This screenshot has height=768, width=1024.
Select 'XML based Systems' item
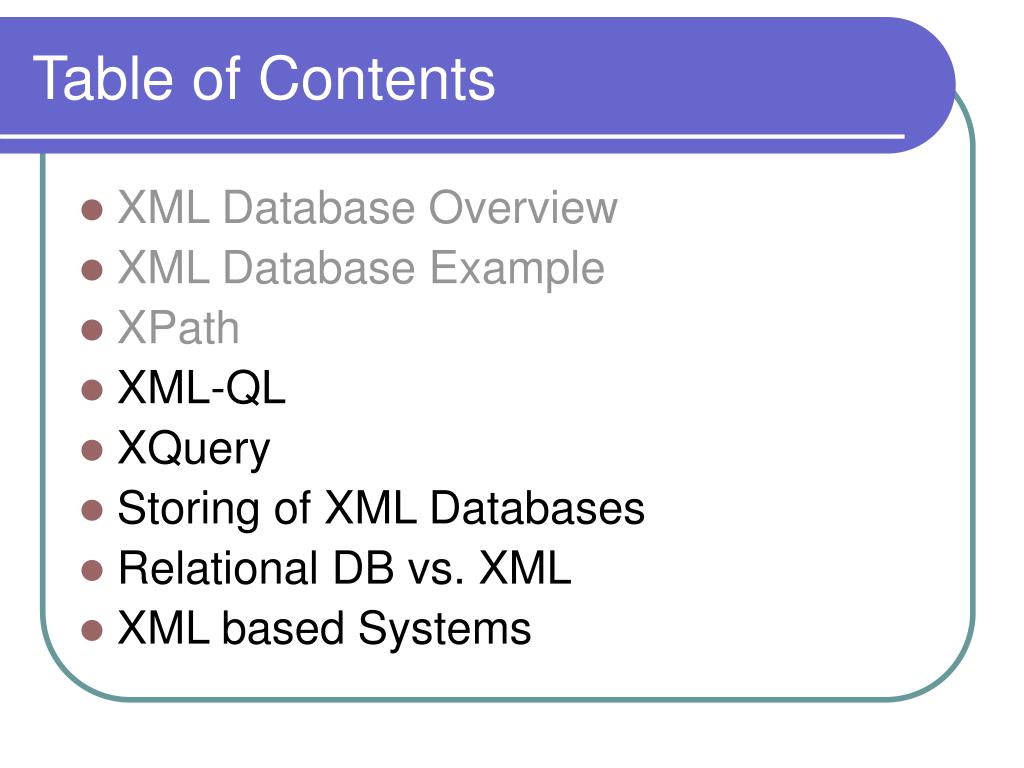[x=325, y=629]
